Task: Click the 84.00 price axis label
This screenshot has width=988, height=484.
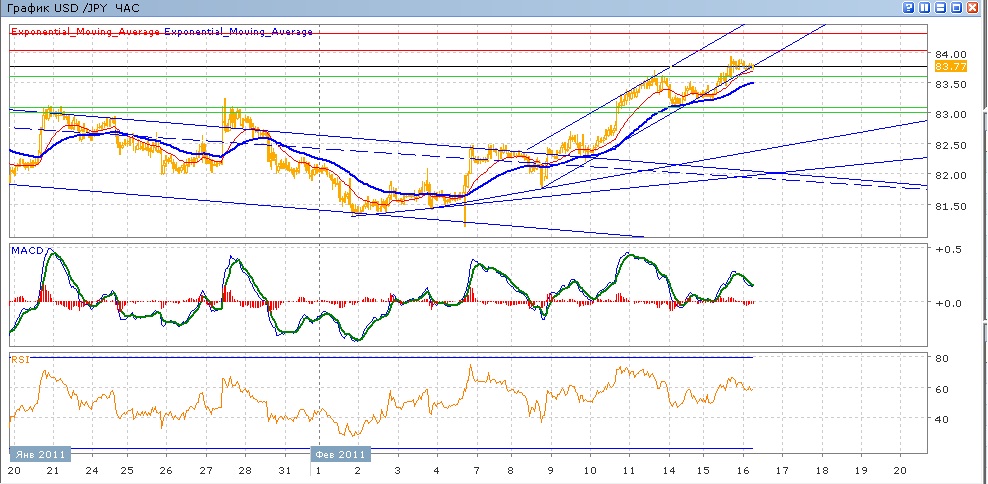Action: click(x=949, y=54)
